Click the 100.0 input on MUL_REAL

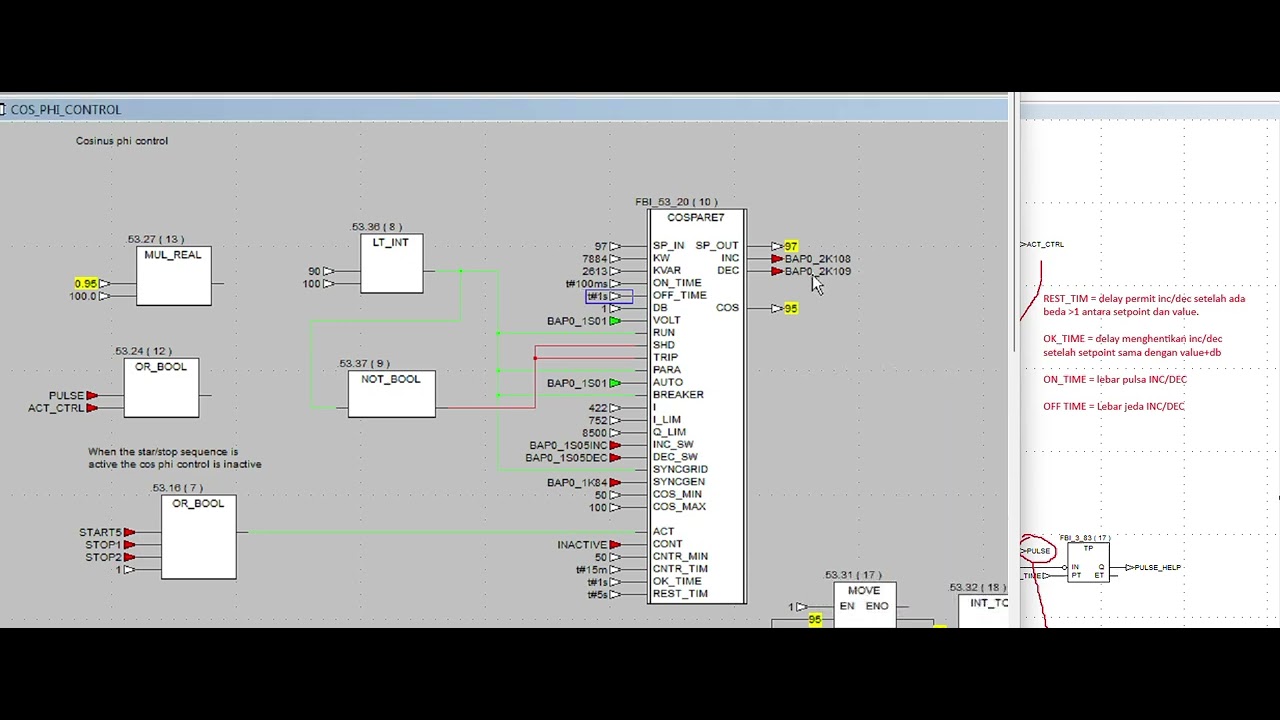point(84,296)
